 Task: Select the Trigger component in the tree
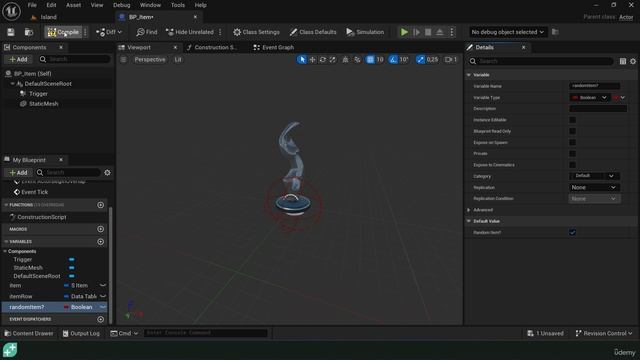[x=38, y=93]
